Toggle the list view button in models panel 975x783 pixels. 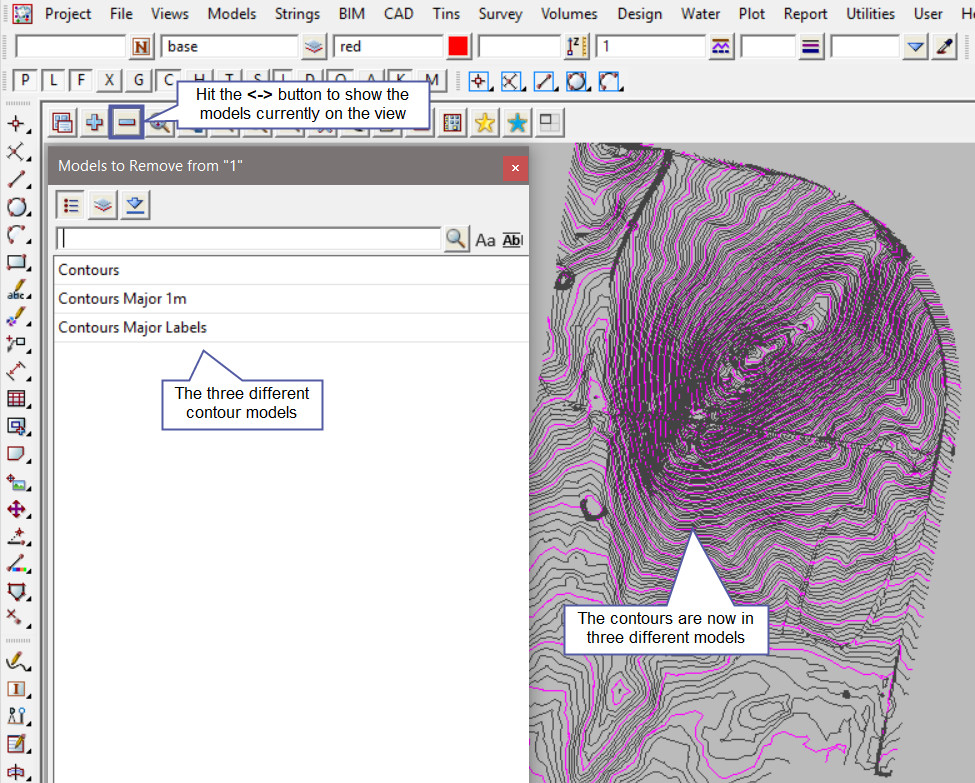[71, 205]
